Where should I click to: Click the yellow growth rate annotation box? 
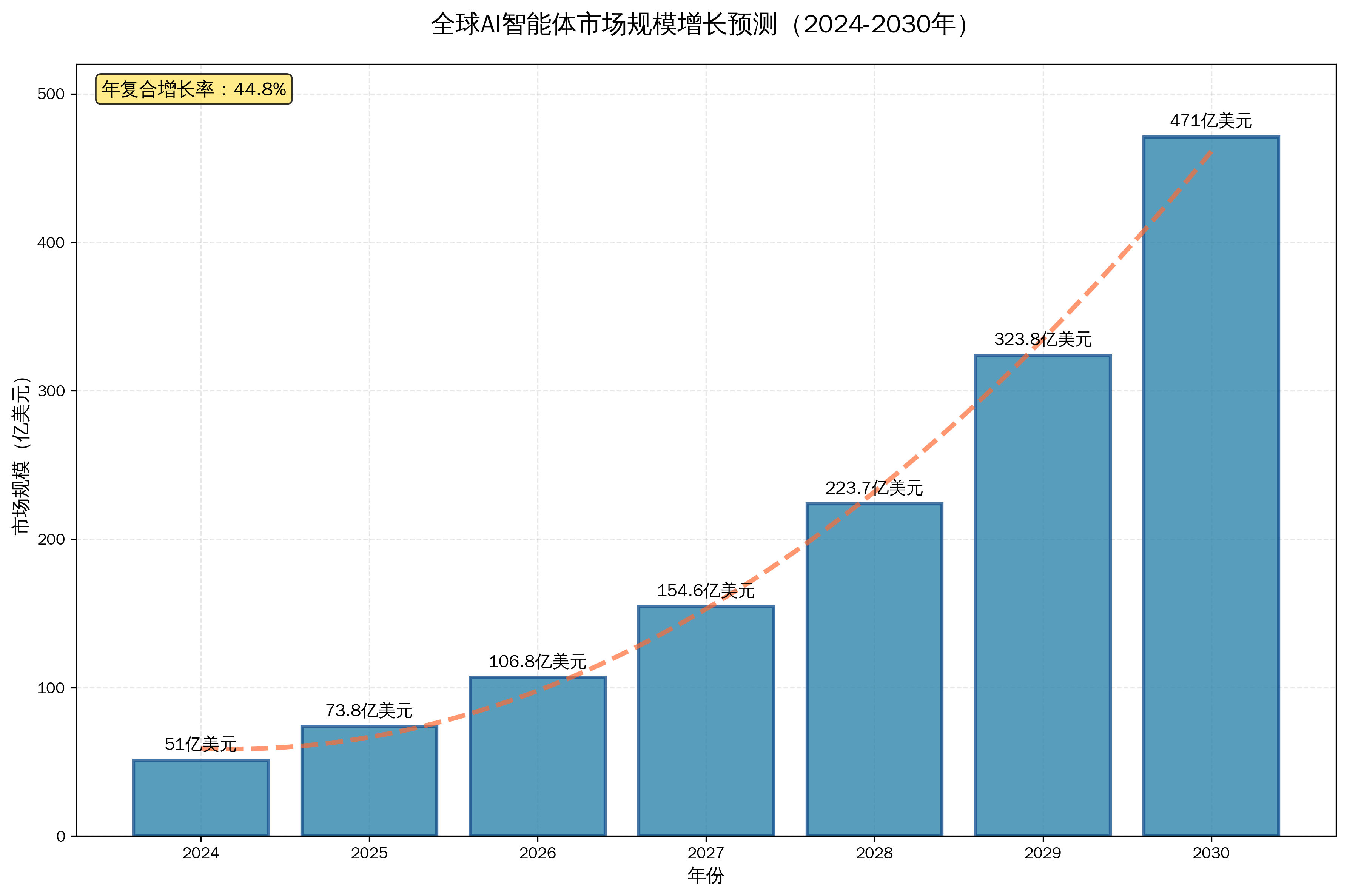194,89
